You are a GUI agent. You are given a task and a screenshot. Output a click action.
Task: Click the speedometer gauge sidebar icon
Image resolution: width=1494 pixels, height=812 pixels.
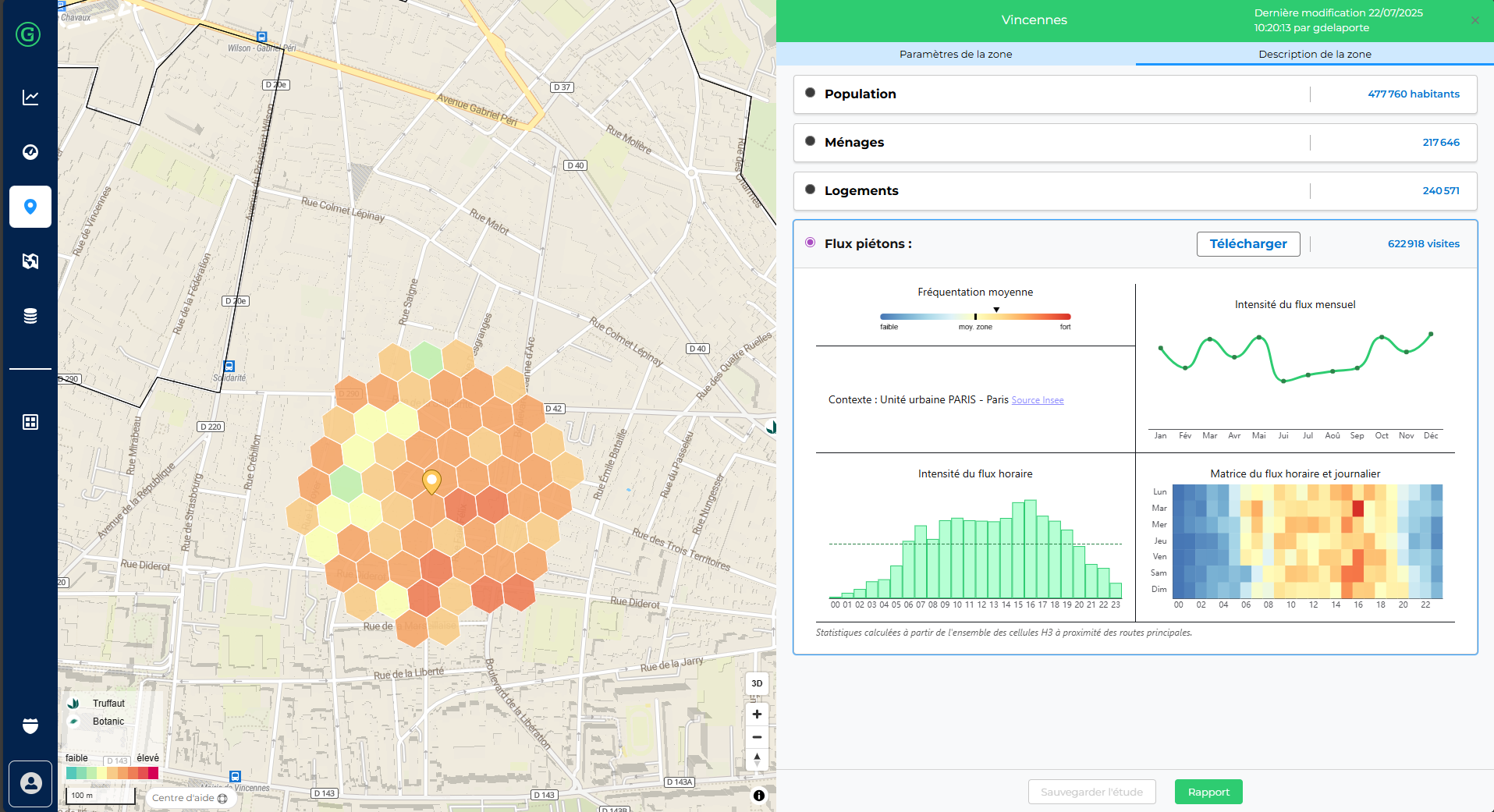point(30,152)
